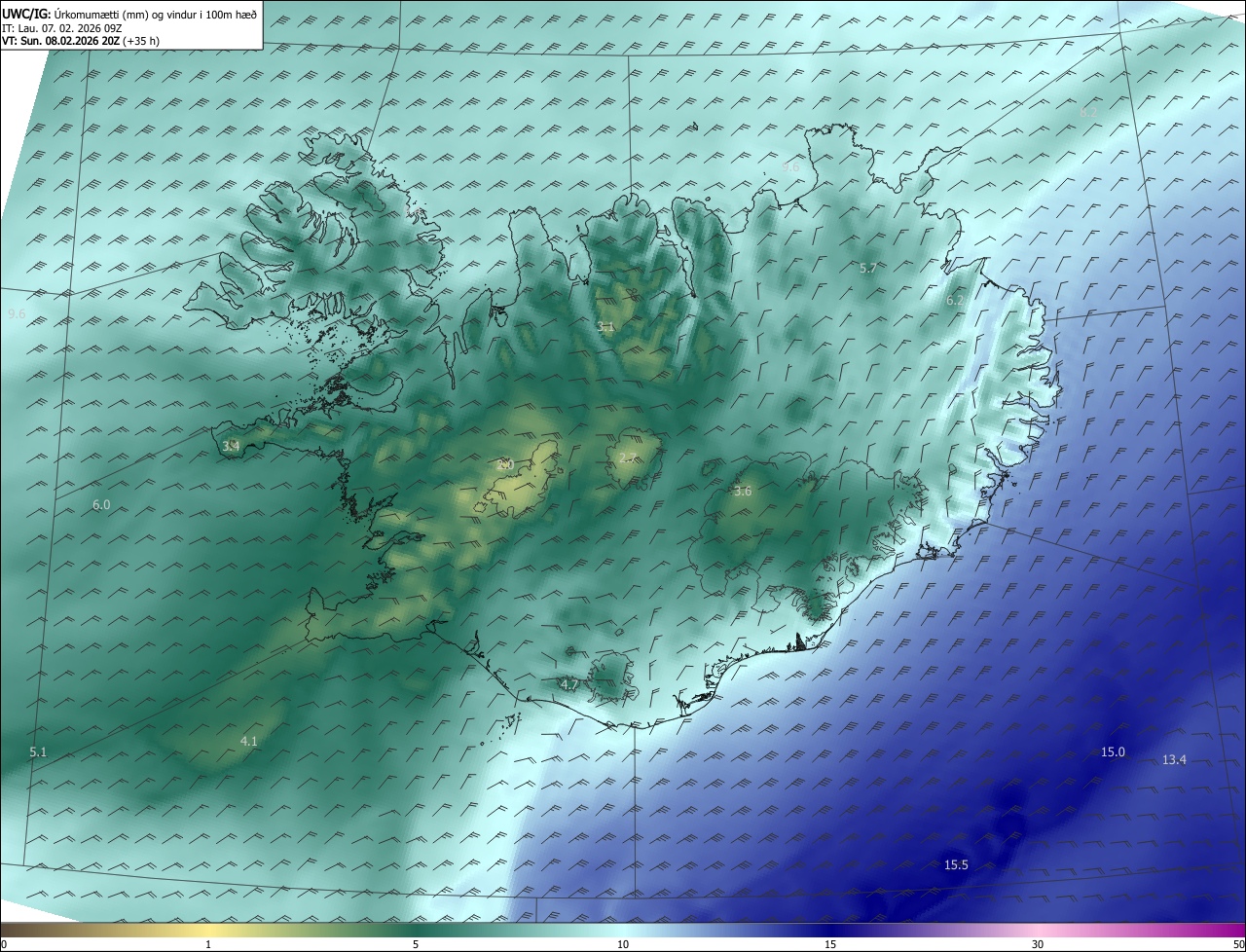This screenshot has width=1246, height=952.
Task: Click the color scale tick label 10
Action: click(623, 944)
